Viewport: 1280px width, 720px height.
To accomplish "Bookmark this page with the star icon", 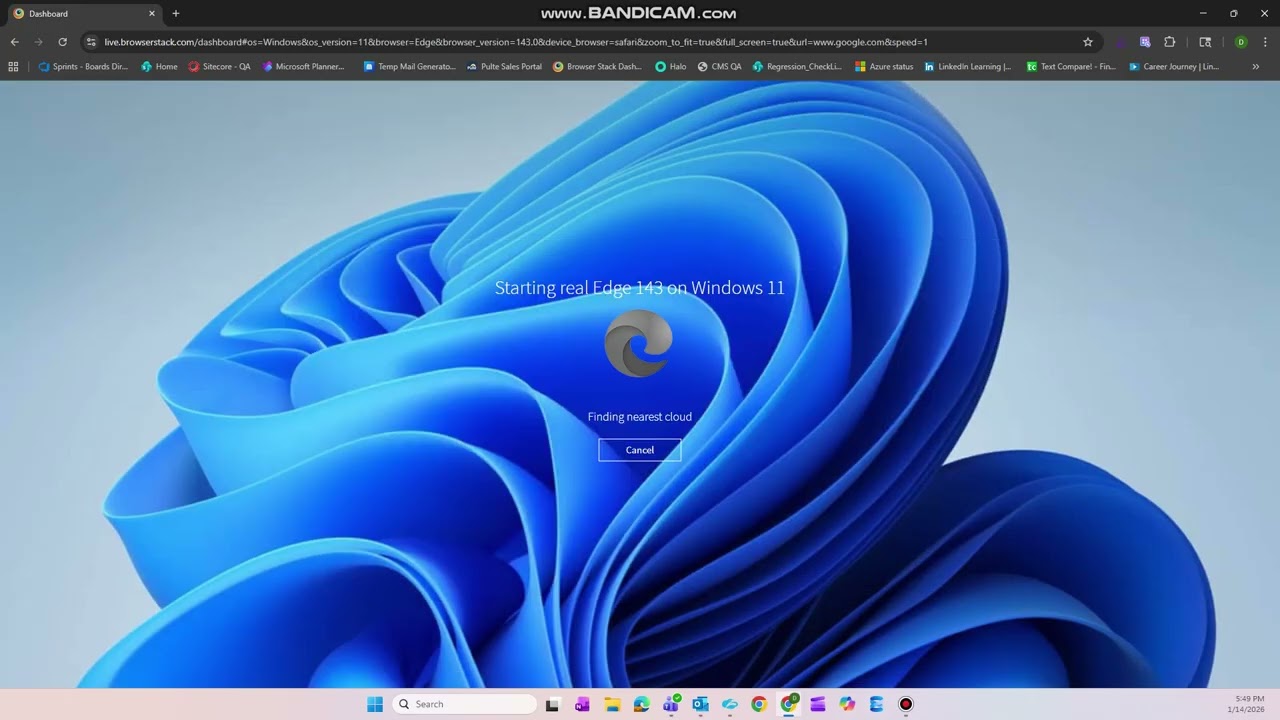I will pos(1088,42).
